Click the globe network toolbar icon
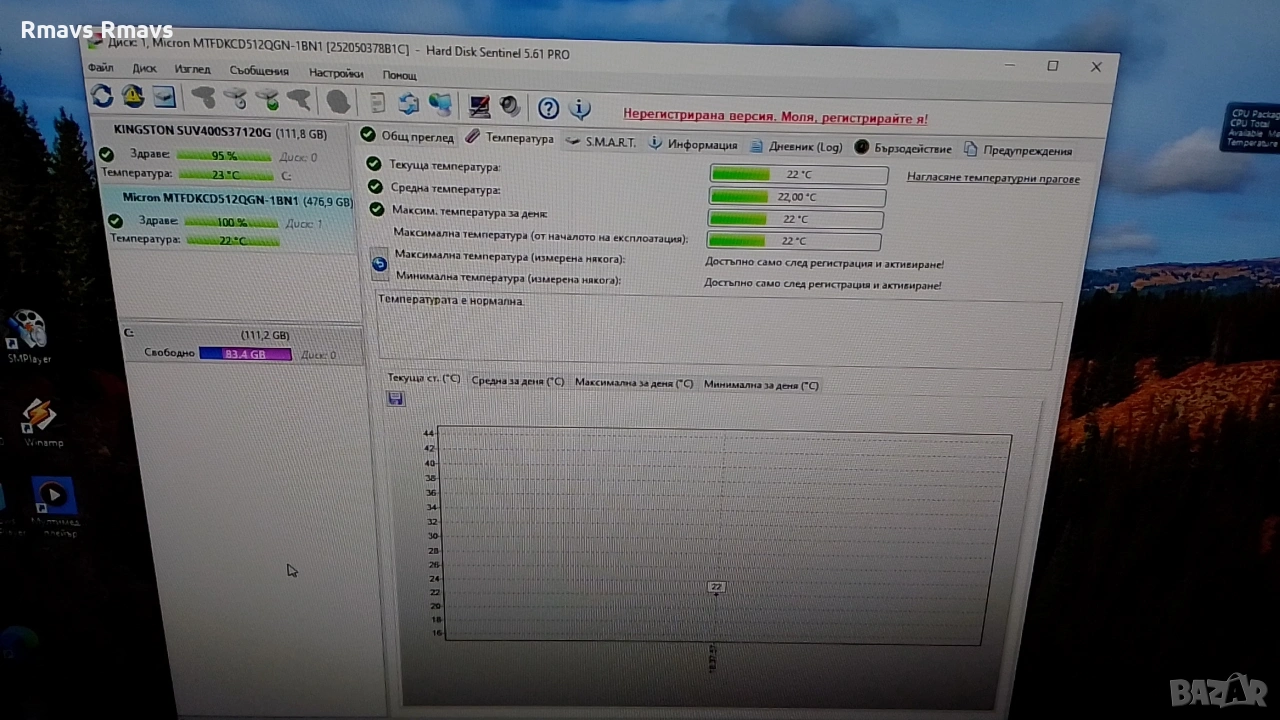 [440, 104]
